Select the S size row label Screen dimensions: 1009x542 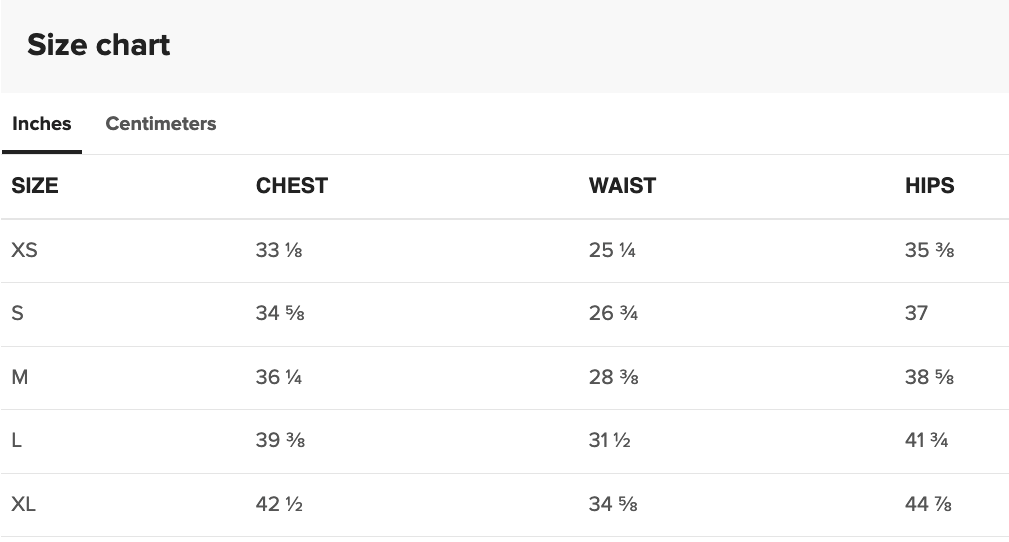(x=17, y=313)
